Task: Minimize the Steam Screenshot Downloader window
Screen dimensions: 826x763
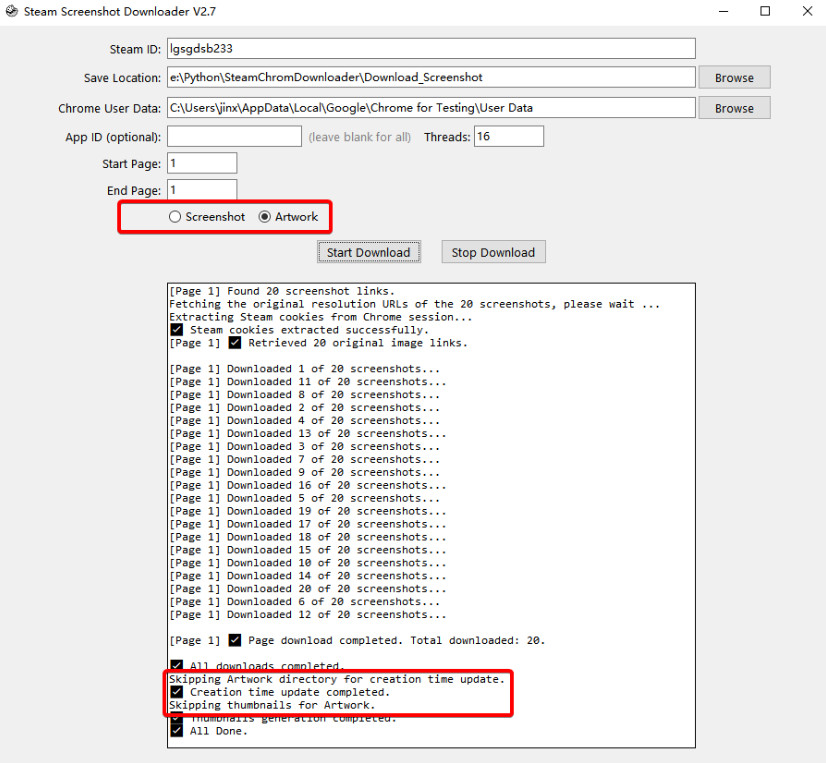Action: pos(724,11)
